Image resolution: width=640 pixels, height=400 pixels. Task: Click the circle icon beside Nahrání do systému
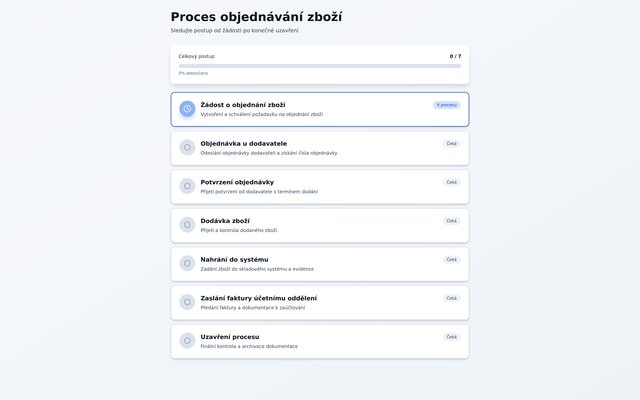pyautogui.click(x=187, y=263)
